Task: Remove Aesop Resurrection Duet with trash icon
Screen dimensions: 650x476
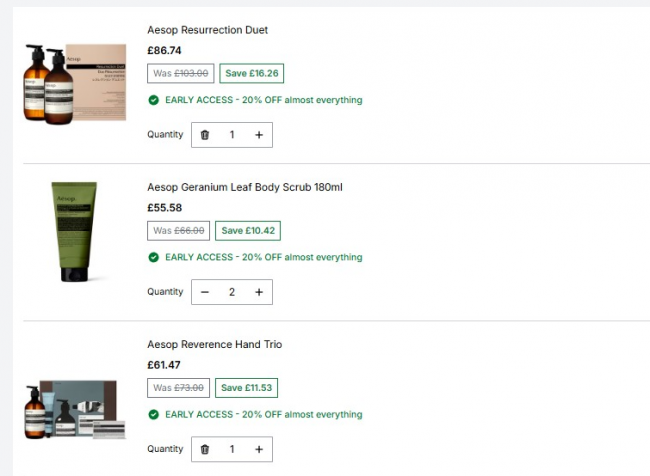Action: [205, 135]
